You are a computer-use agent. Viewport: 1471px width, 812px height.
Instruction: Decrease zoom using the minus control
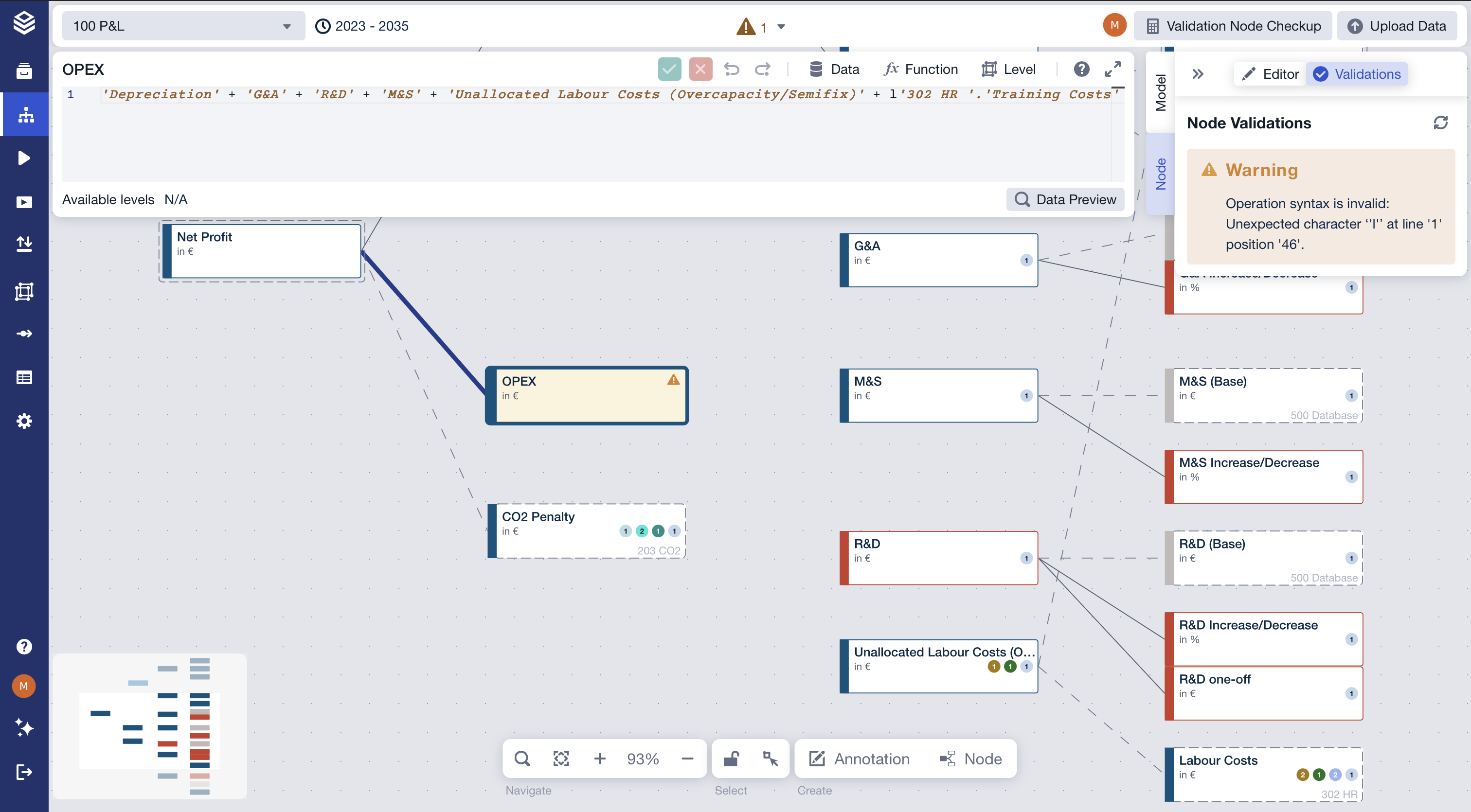click(x=687, y=759)
